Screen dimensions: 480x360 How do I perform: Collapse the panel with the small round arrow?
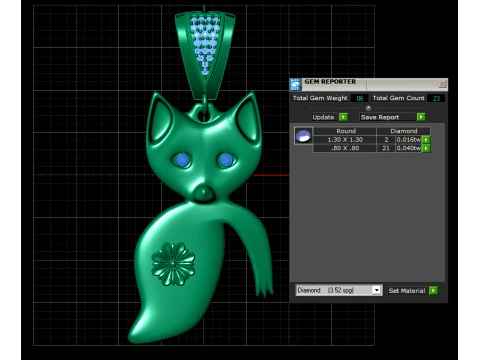[x=368, y=108]
